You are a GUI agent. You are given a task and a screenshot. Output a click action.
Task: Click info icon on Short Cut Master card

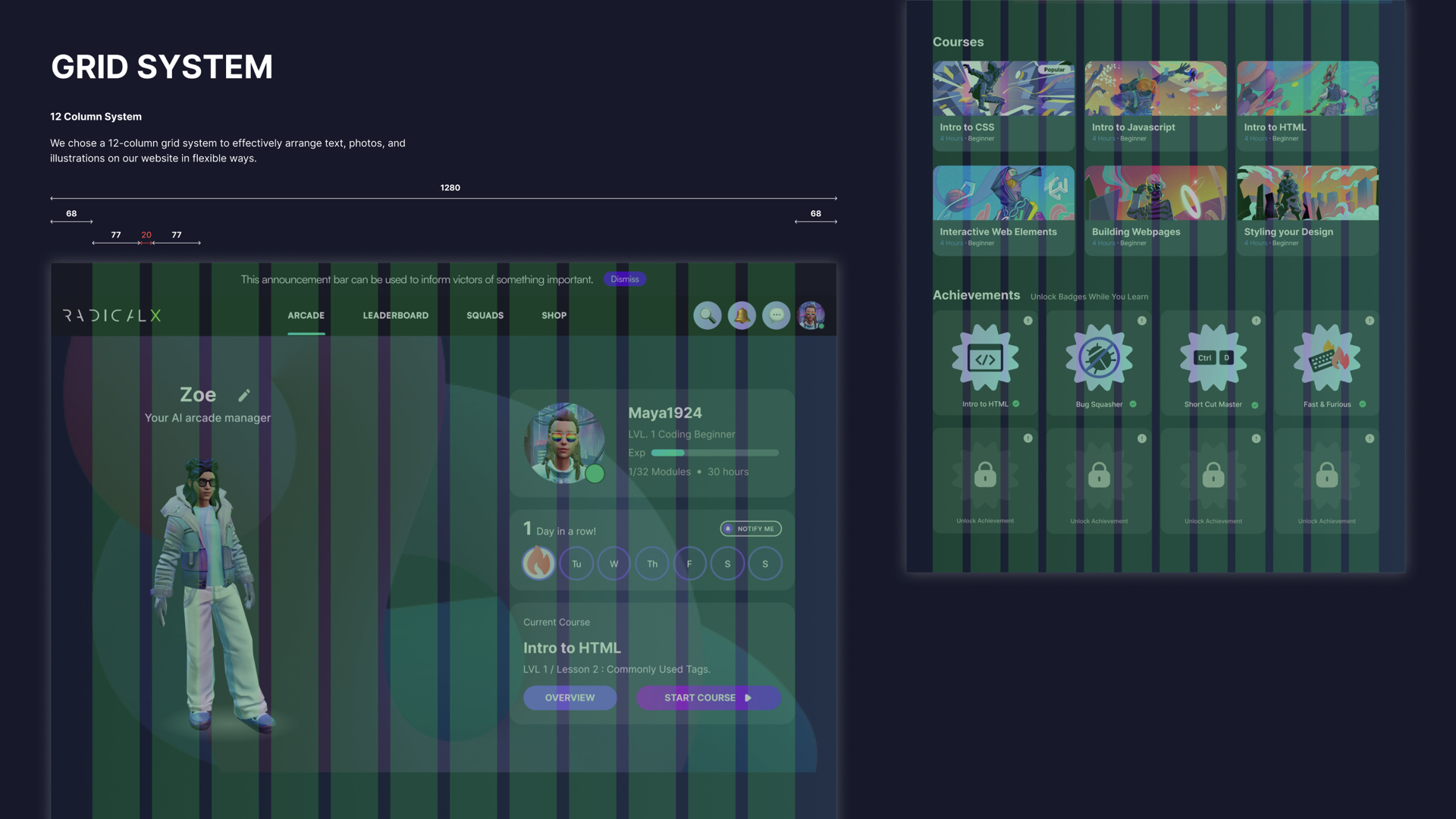[x=1256, y=321]
